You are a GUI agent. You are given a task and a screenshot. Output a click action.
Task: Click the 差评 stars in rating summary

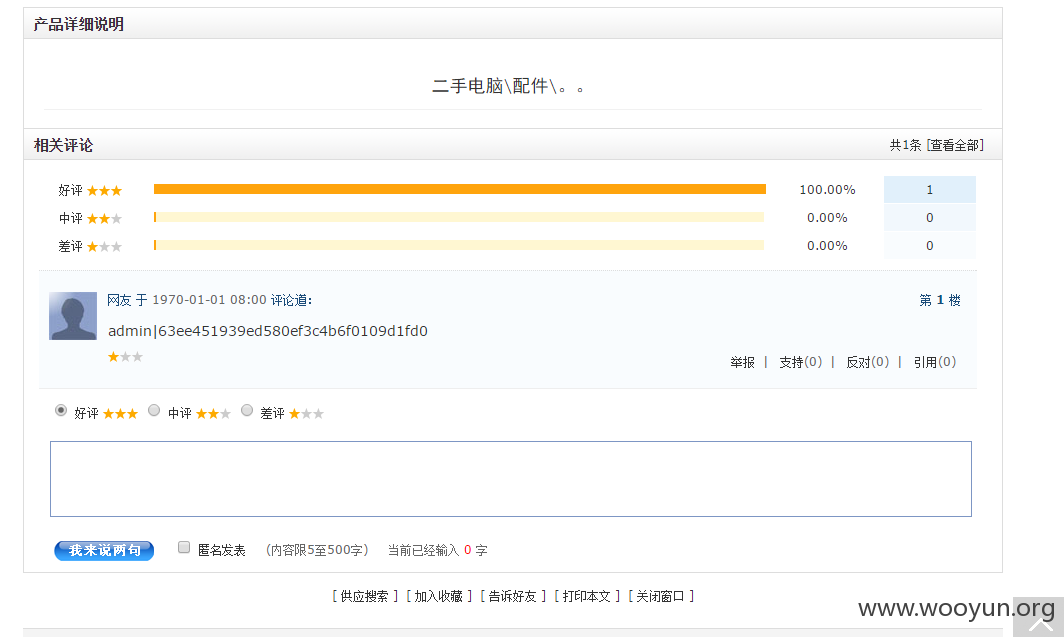pyautogui.click(x=104, y=246)
